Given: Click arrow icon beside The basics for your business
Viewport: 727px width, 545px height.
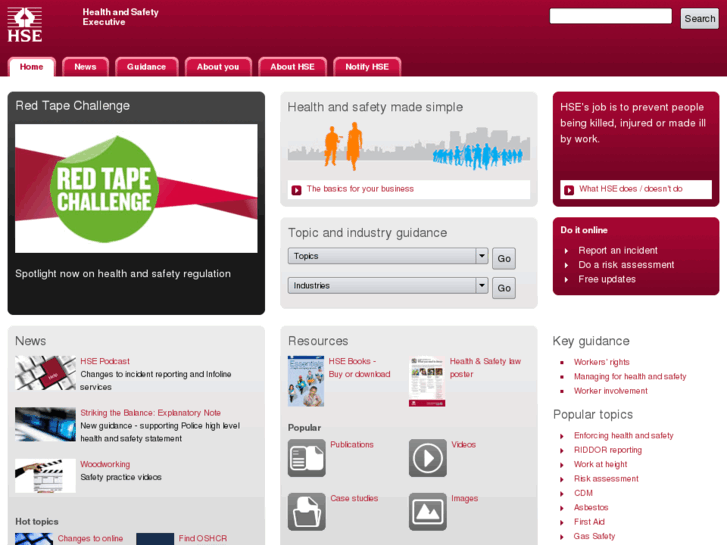Looking at the screenshot, I should (x=296, y=190).
